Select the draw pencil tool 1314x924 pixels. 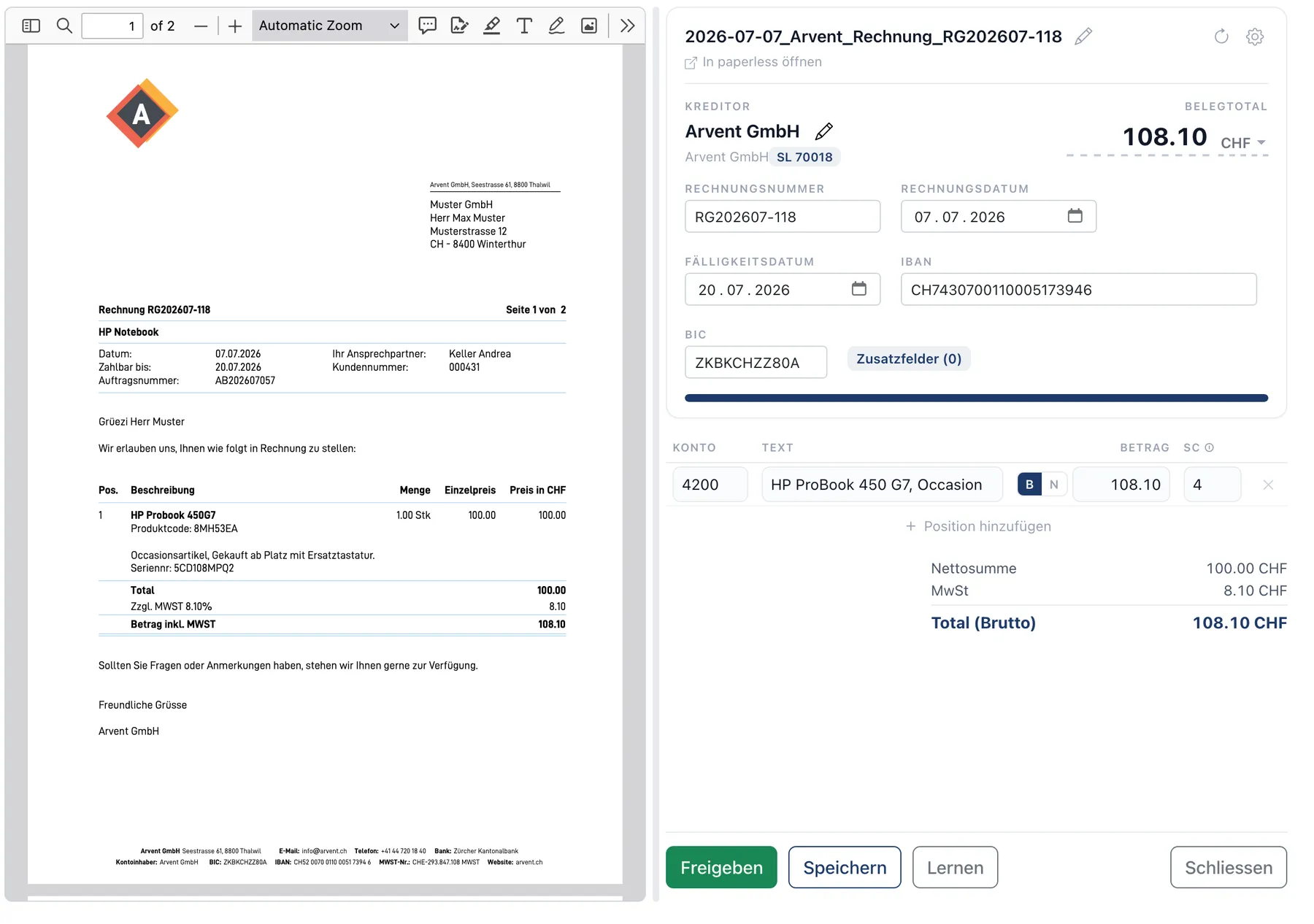[556, 26]
